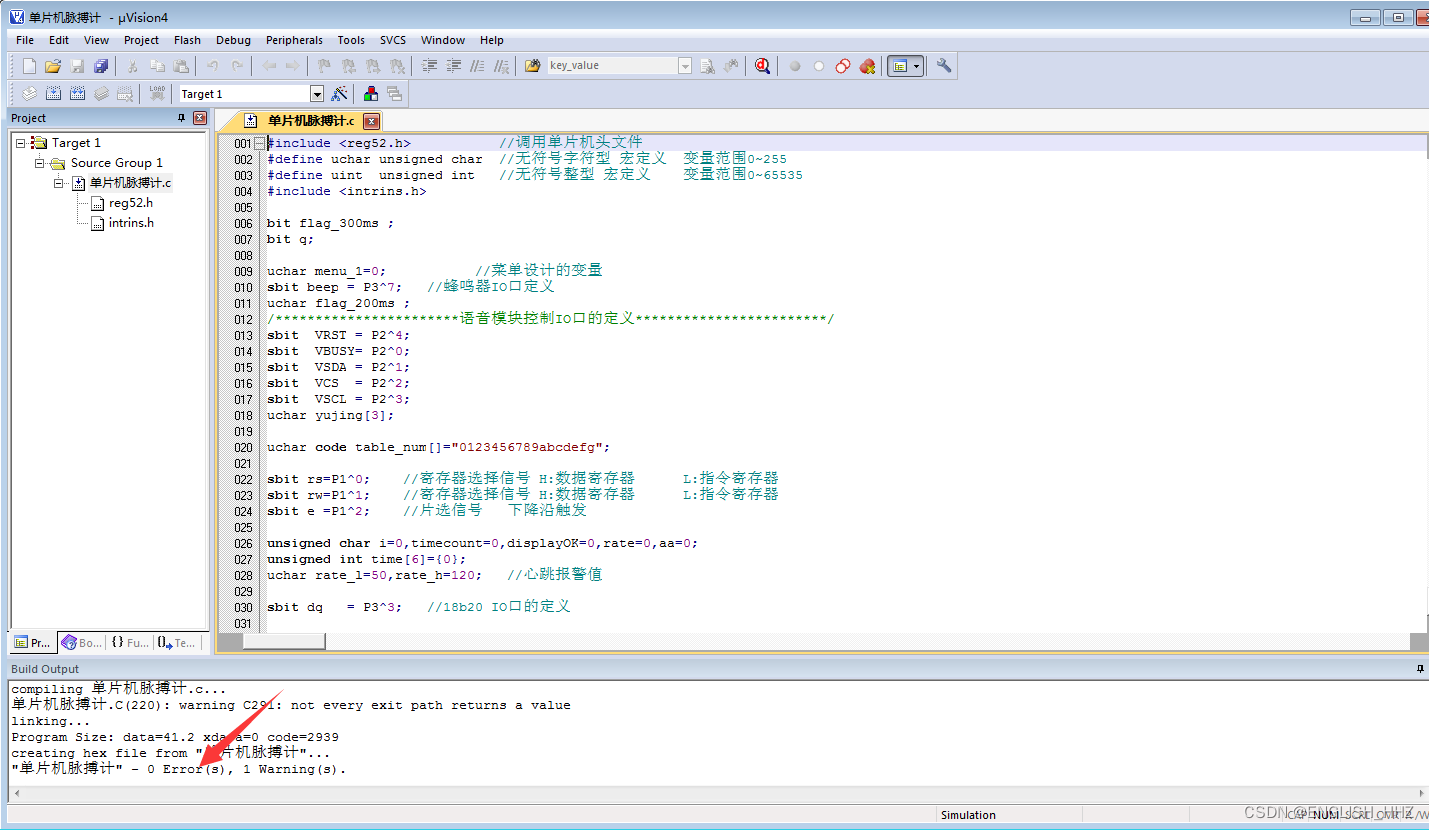Viewport: 1429px width, 830px height.
Task: Click the Save All icon
Action: pyautogui.click(x=101, y=66)
